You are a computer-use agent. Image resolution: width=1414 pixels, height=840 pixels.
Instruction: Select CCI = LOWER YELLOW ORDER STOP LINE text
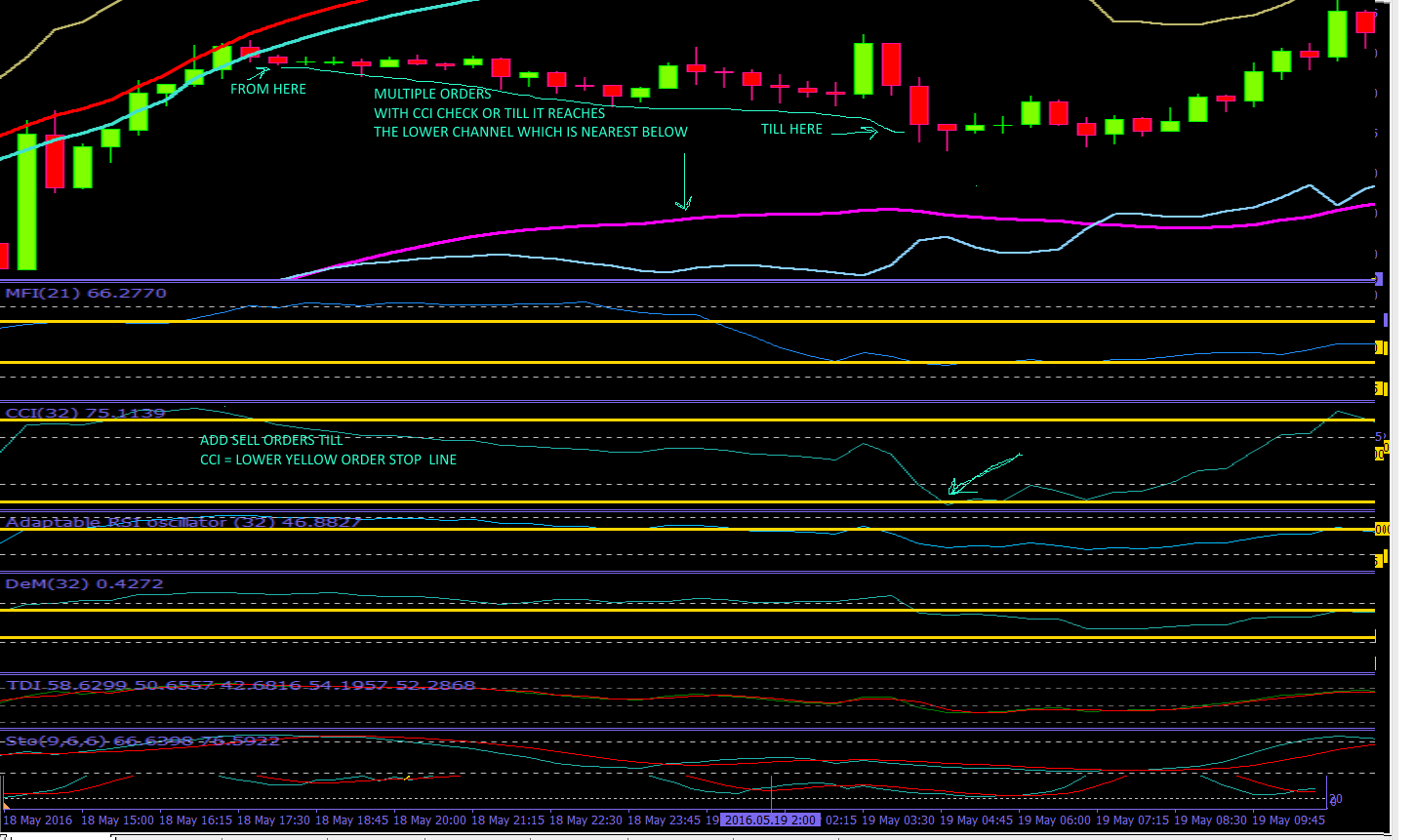(x=328, y=460)
